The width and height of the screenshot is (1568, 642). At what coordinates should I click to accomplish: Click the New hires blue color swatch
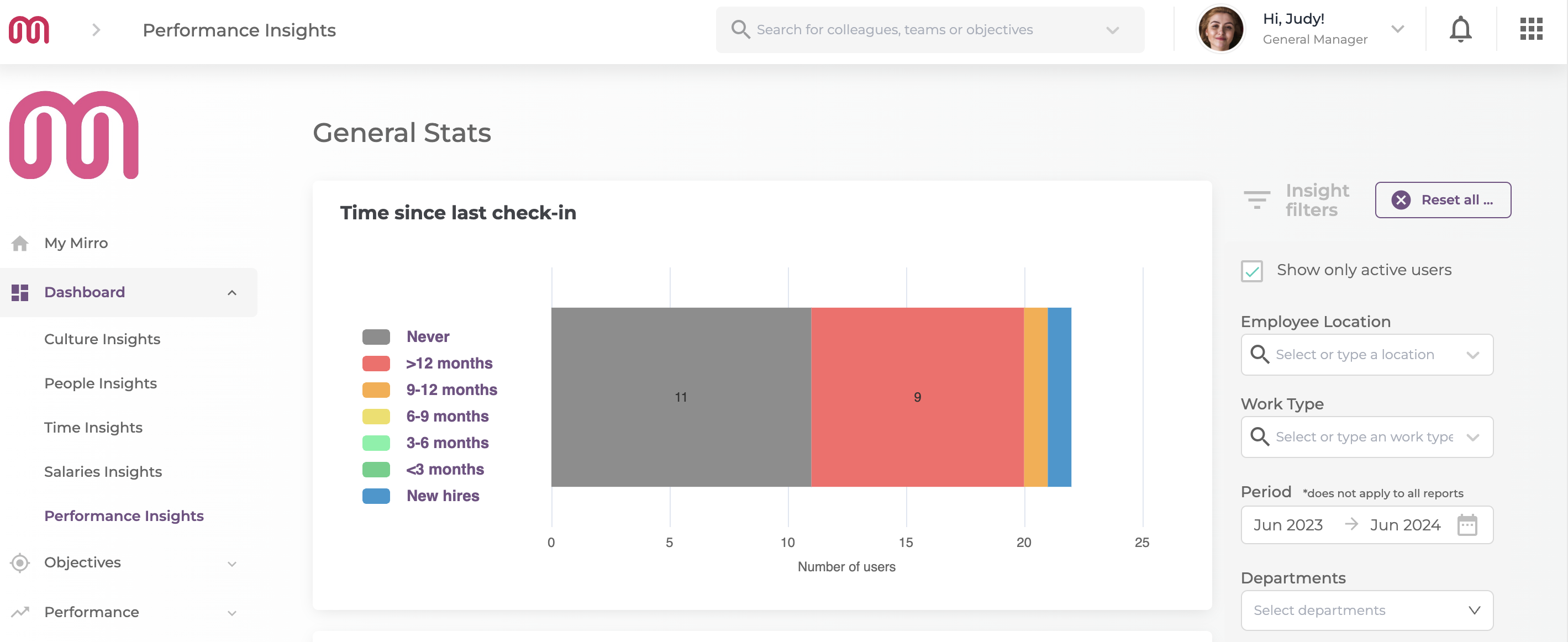coord(377,496)
